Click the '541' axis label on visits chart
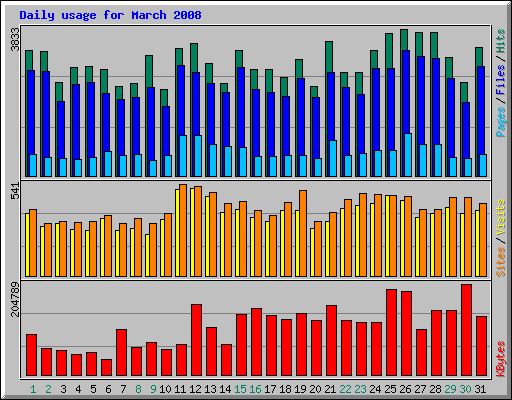The image size is (512, 400). pos(15,191)
